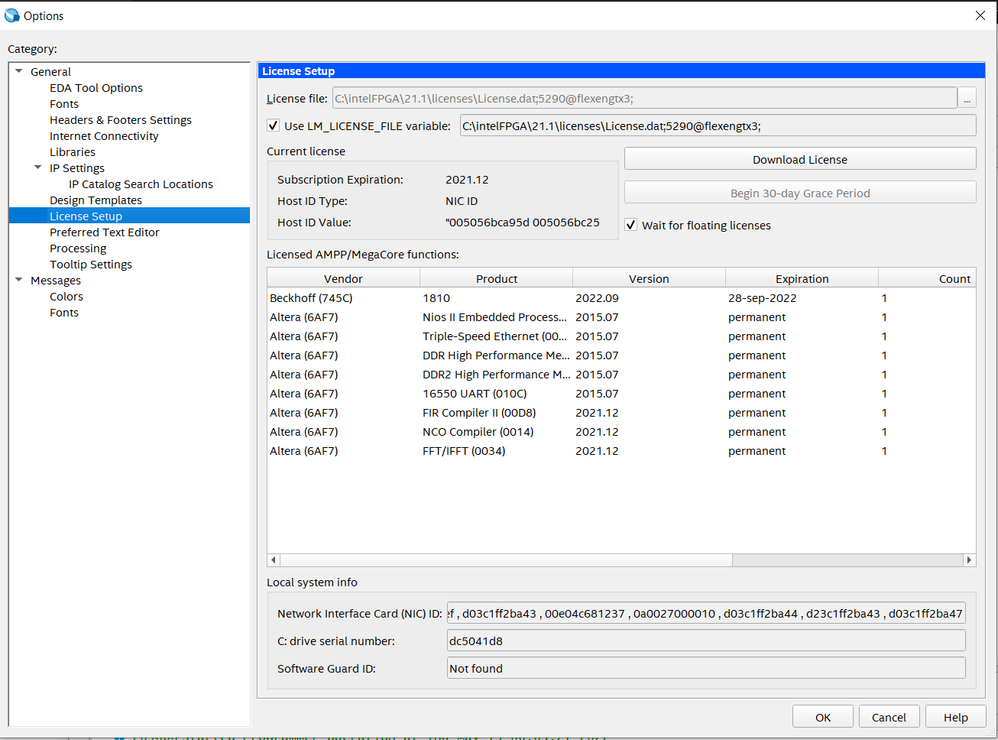The image size is (998, 740).
Task: Click the Help button
Action: click(x=955, y=717)
